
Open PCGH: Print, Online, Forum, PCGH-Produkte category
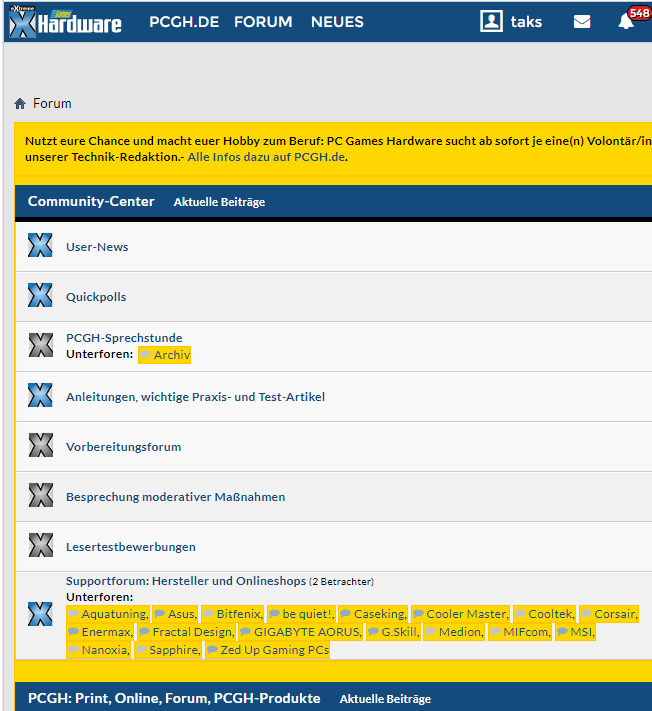point(174,698)
